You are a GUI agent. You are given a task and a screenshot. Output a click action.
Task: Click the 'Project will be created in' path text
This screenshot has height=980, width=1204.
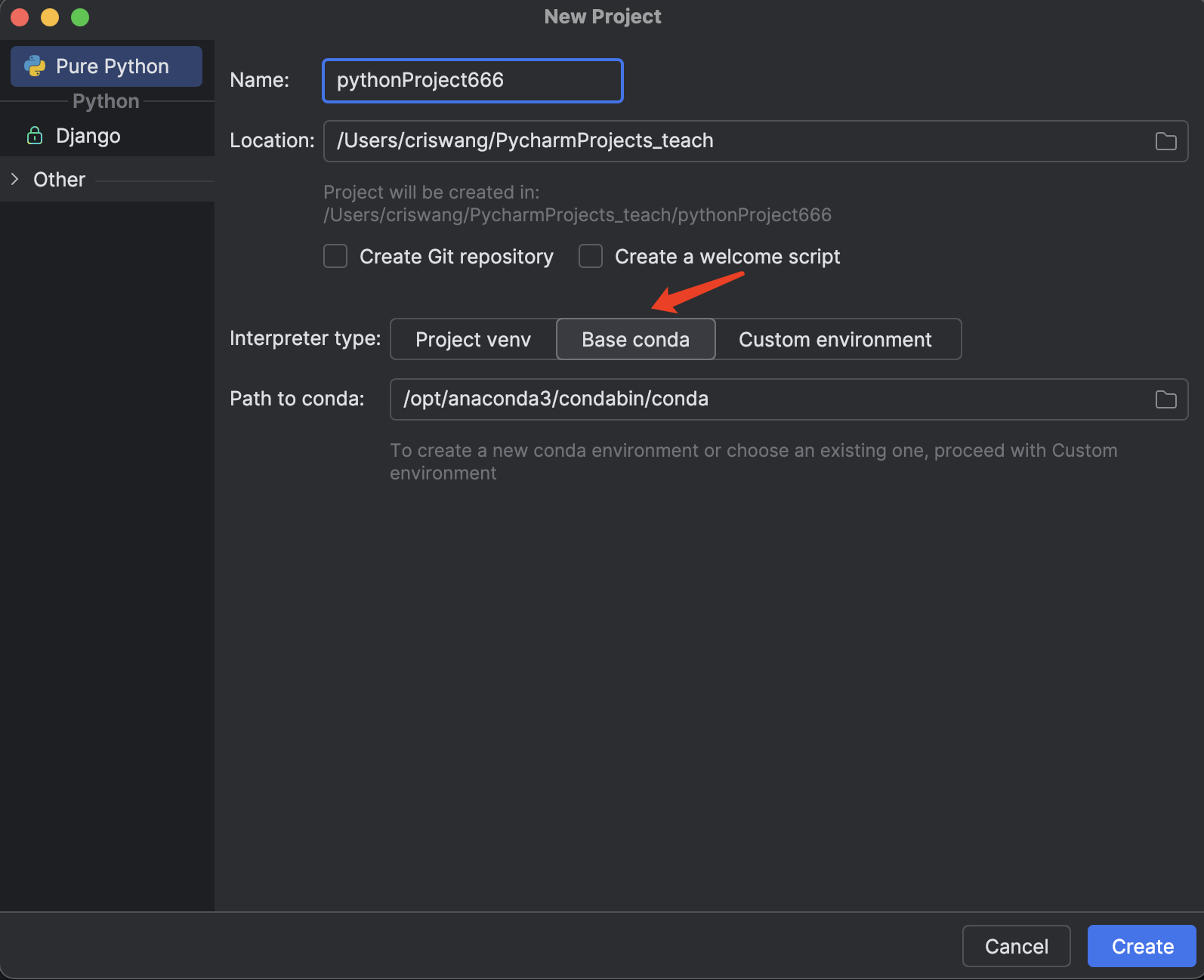pyautogui.click(x=577, y=204)
